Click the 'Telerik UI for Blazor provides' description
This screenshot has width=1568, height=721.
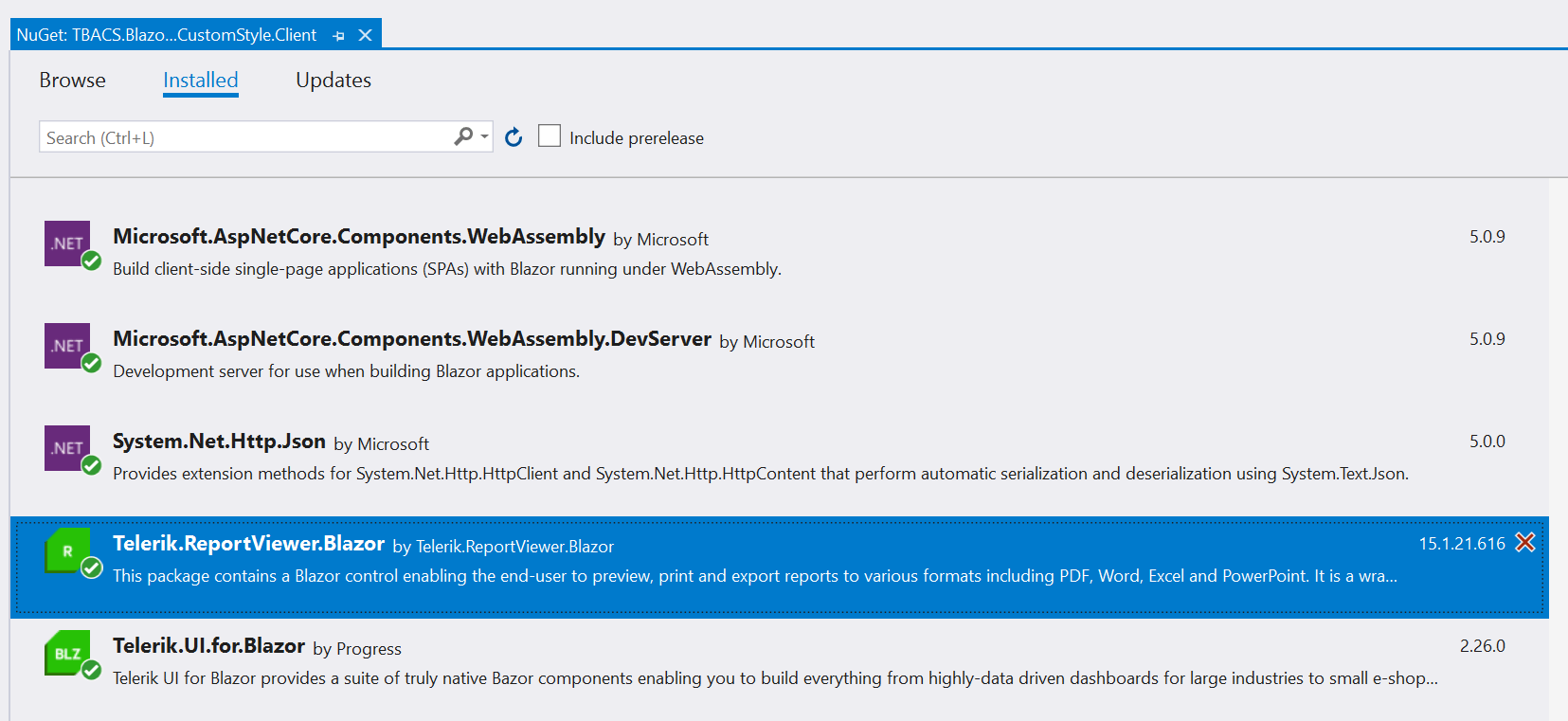(775, 678)
